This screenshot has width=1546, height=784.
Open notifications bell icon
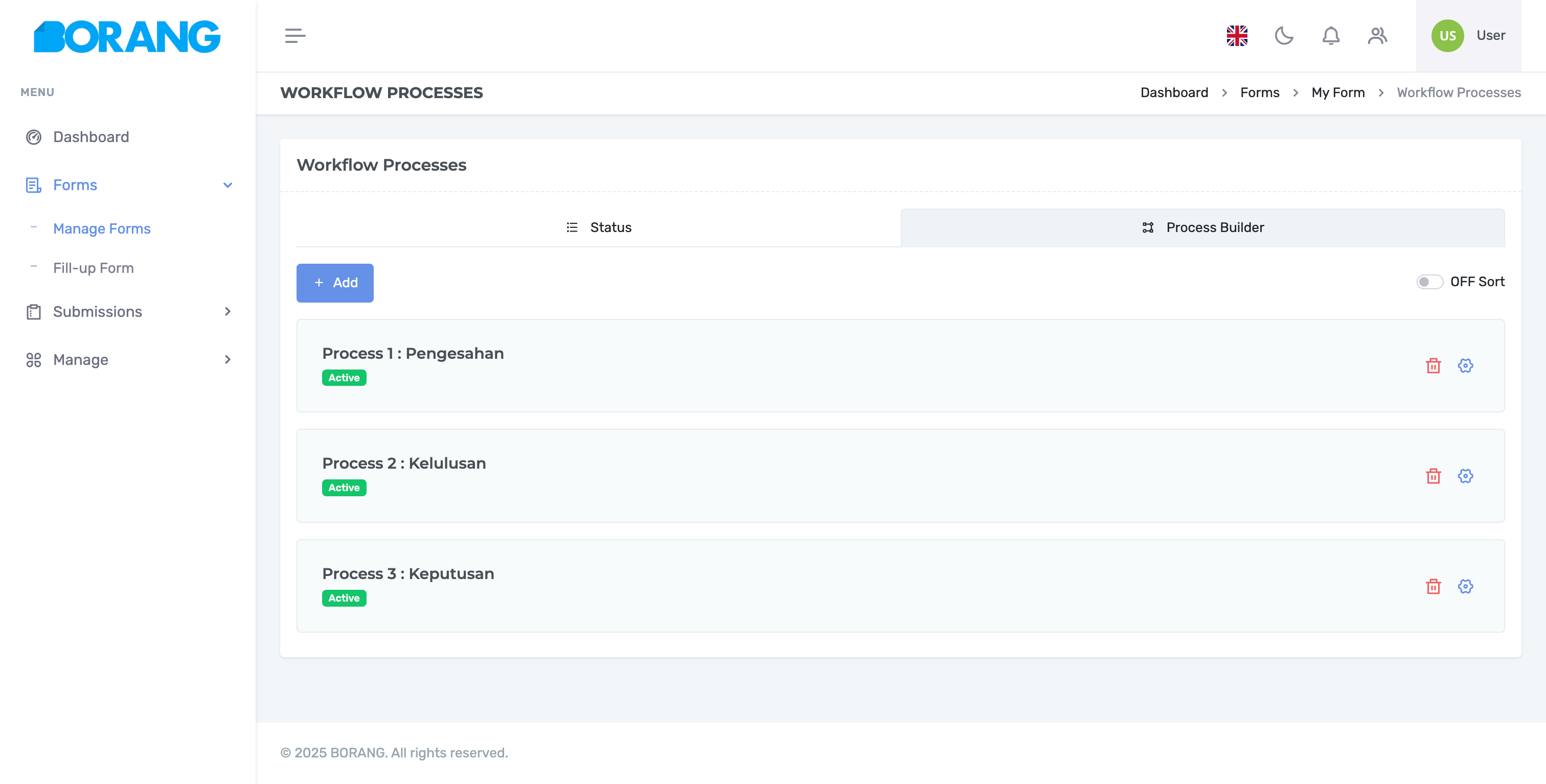(1331, 35)
